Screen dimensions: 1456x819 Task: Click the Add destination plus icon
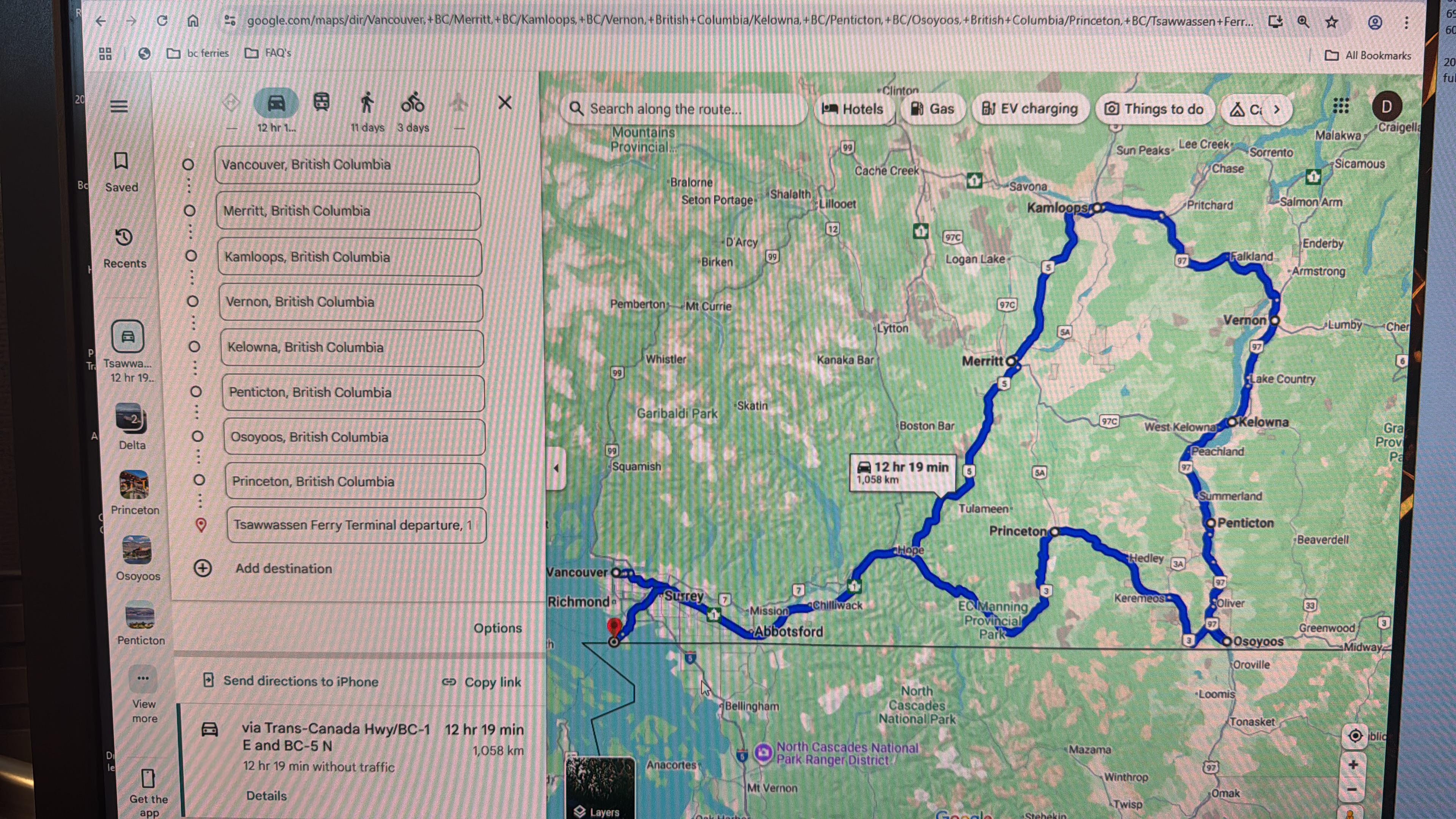pyautogui.click(x=203, y=568)
